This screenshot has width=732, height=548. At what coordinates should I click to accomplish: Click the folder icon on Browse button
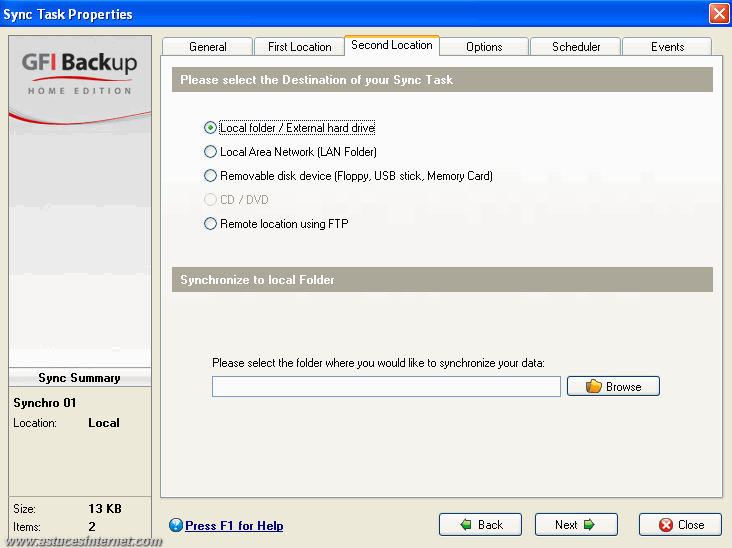tap(593, 386)
